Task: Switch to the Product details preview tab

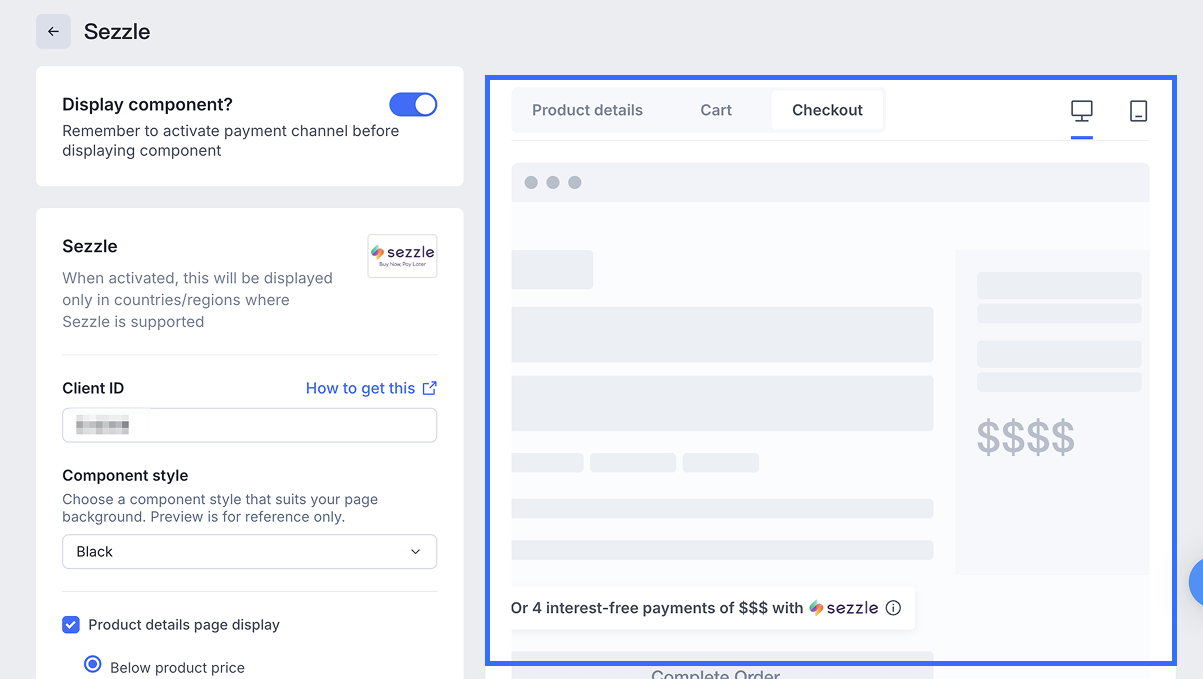Action: (x=587, y=110)
